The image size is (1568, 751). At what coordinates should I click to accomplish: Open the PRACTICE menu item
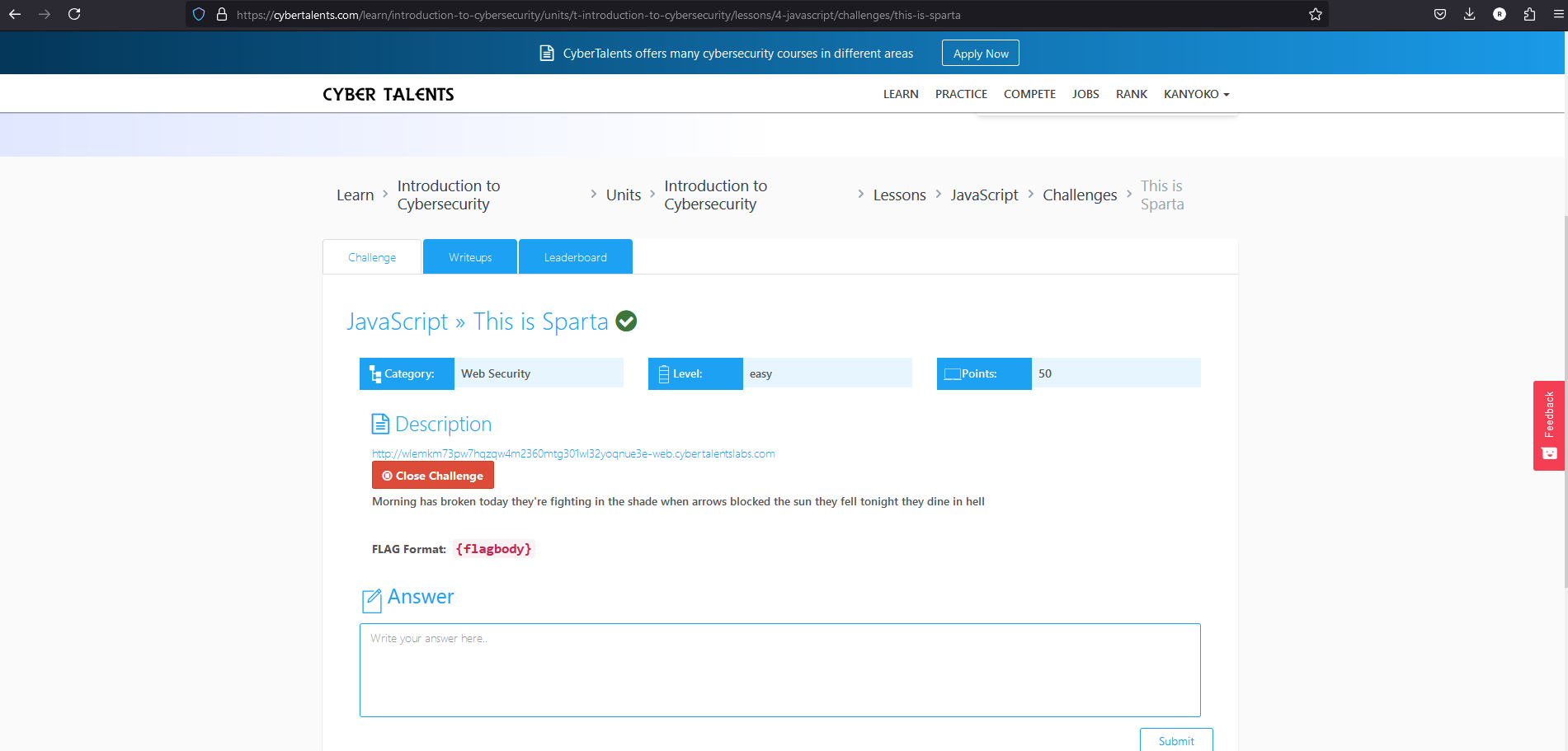961,94
